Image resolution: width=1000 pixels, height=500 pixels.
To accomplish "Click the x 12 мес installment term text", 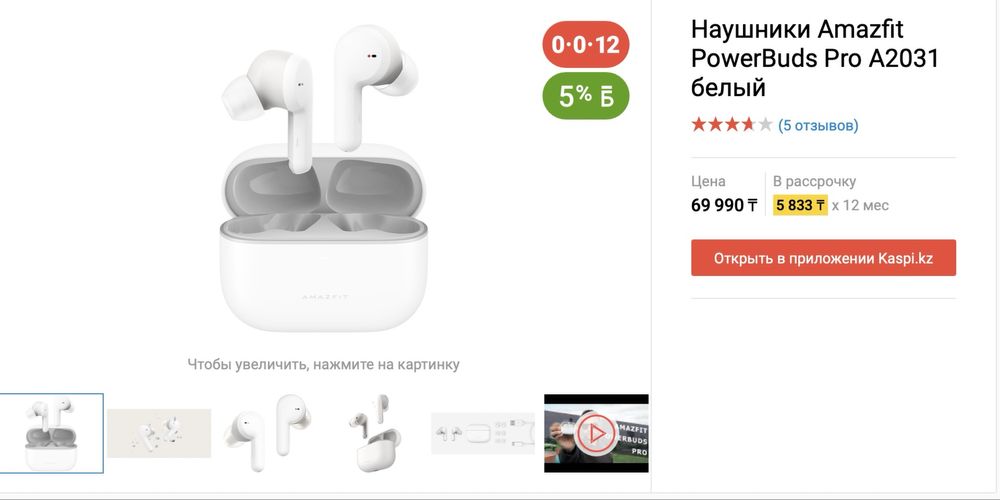I will point(860,205).
